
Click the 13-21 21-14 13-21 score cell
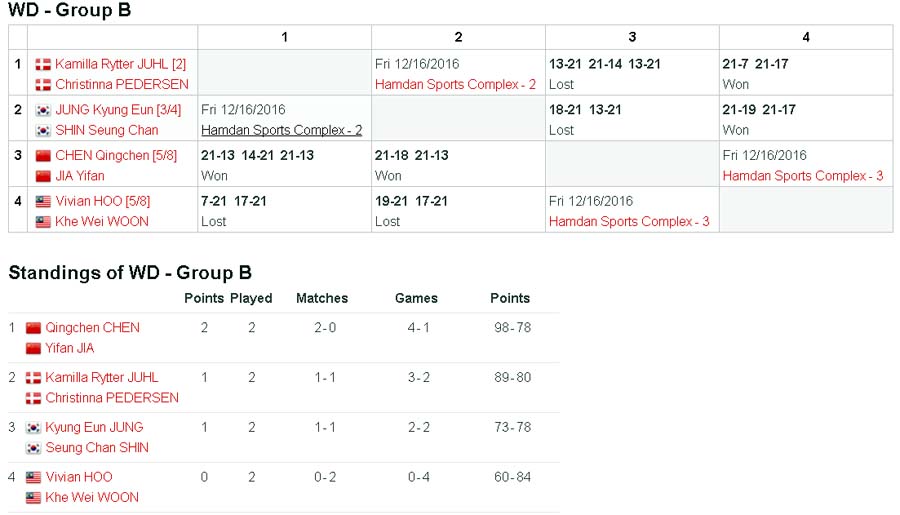pos(604,64)
